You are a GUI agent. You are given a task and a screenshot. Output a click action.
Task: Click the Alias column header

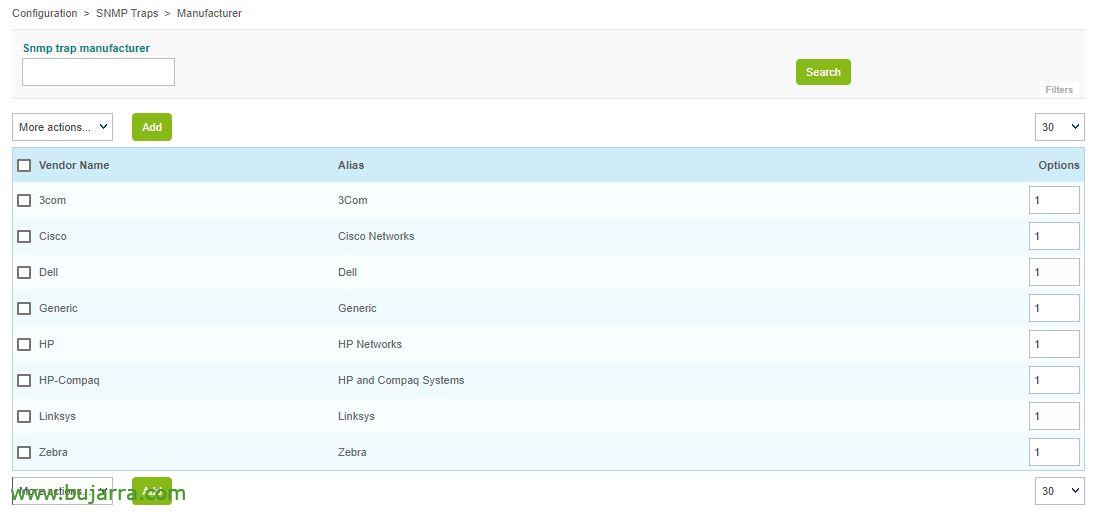pyautogui.click(x=351, y=165)
